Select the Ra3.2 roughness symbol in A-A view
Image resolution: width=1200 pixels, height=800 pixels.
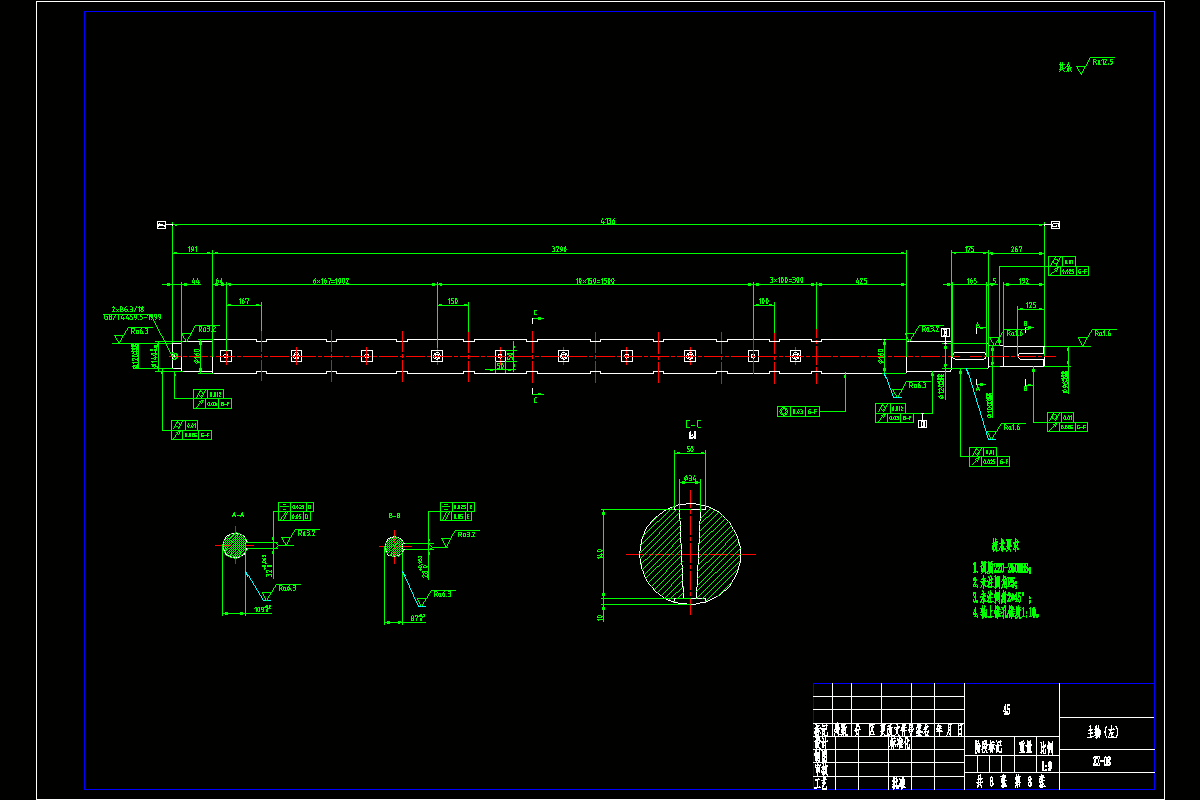[300, 536]
